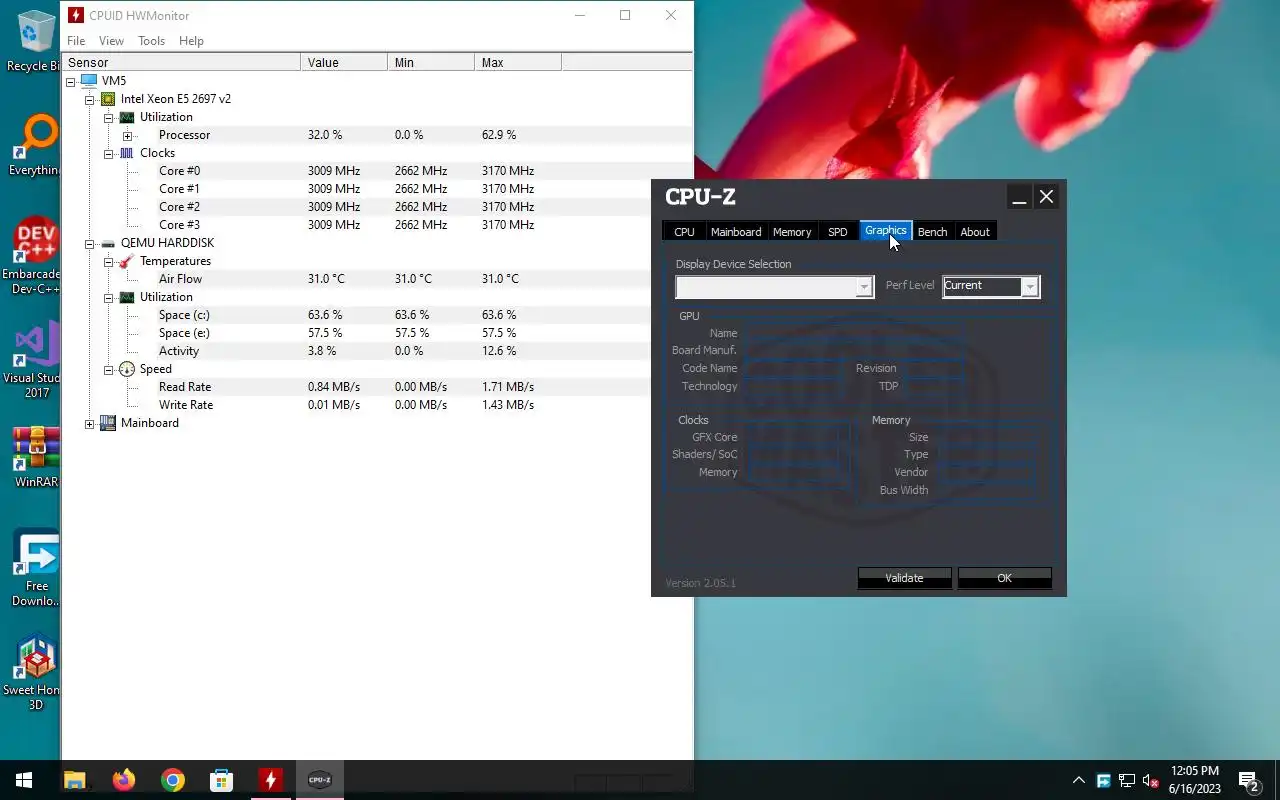Screen dimensions: 1280x800
Task: Launch Firefox from the taskbar
Action: (x=123, y=780)
